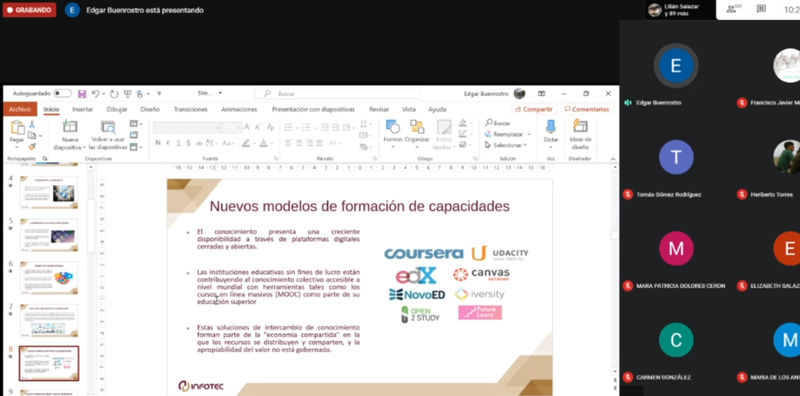
Task: Open the meeting chat icon
Action: (761, 9)
